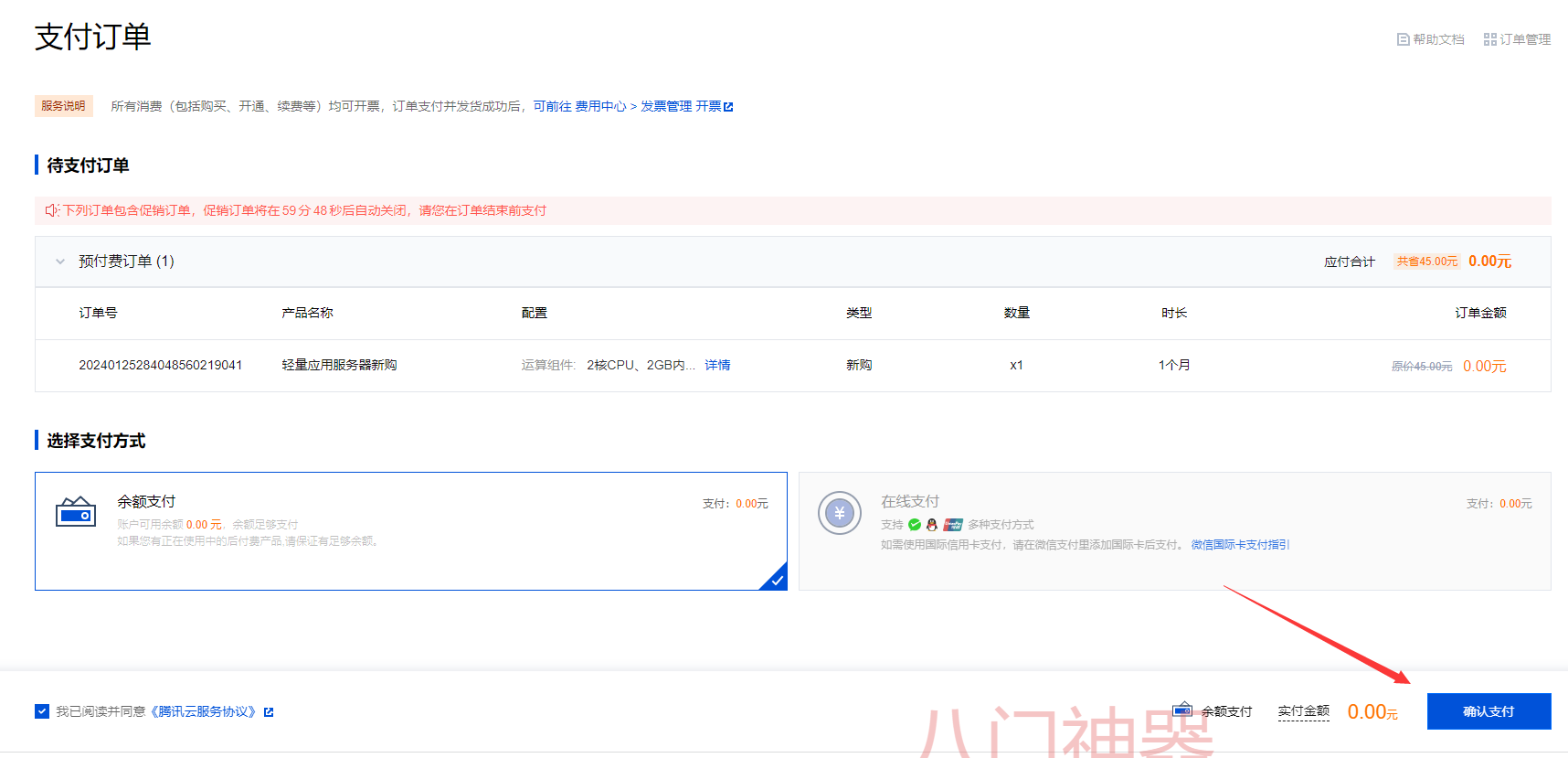Click the 配置 column header
The image size is (1568, 758).
tap(535, 313)
